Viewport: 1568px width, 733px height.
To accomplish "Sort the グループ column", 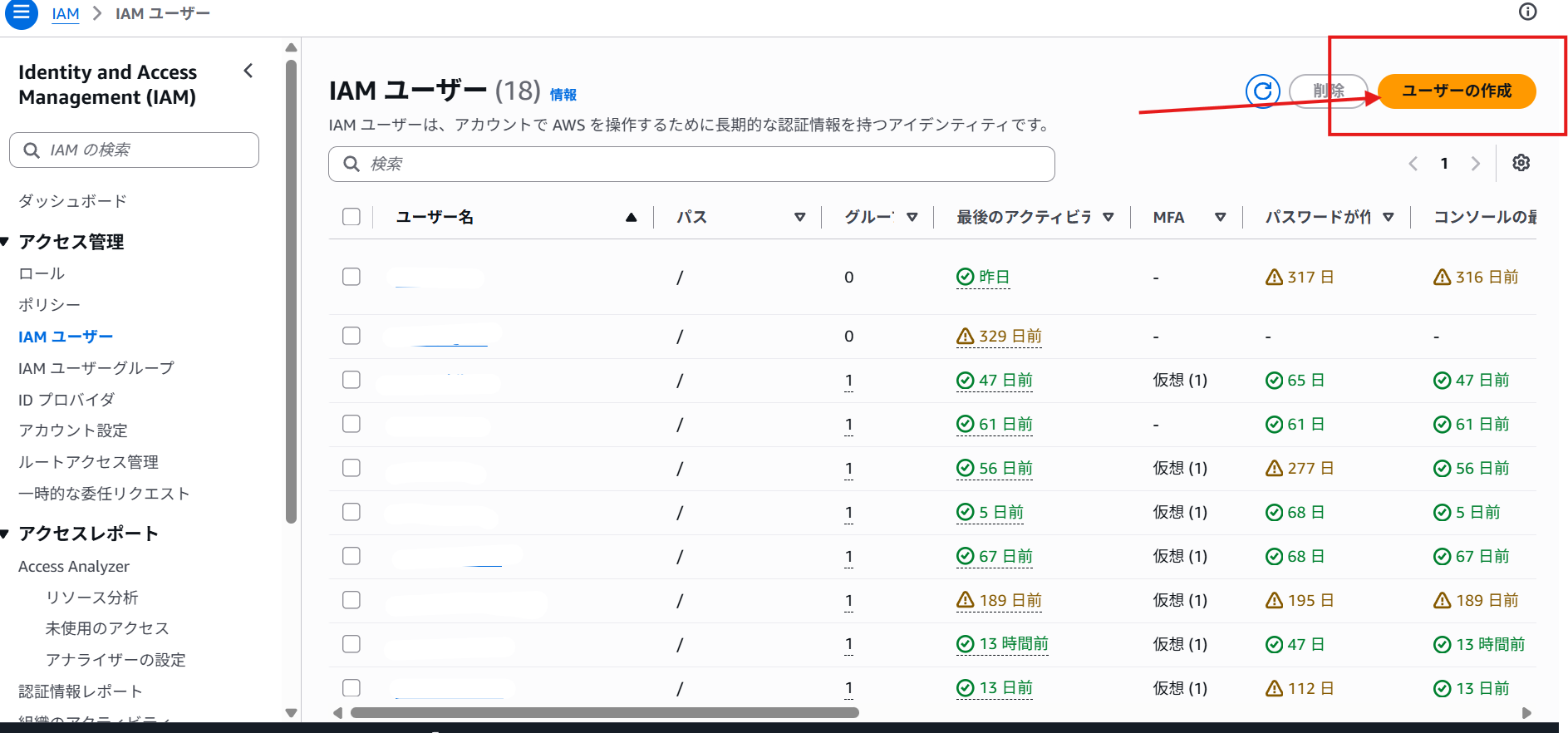I will 912,218.
